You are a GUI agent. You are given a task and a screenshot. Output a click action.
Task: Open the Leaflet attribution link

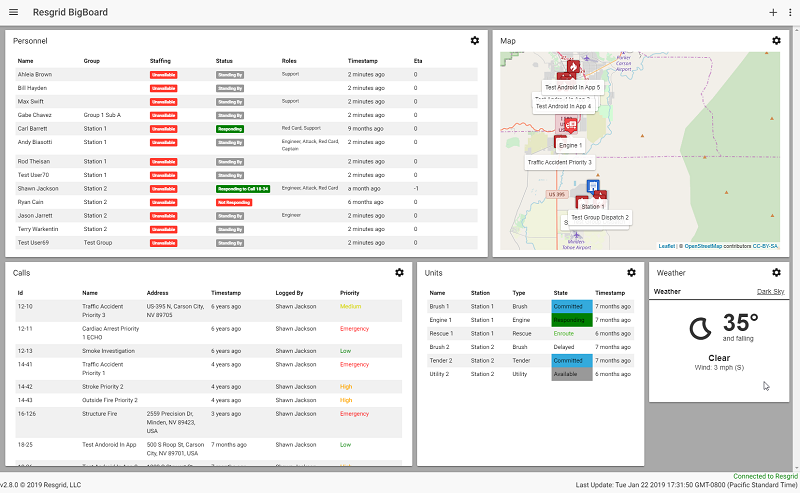point(666,246)
